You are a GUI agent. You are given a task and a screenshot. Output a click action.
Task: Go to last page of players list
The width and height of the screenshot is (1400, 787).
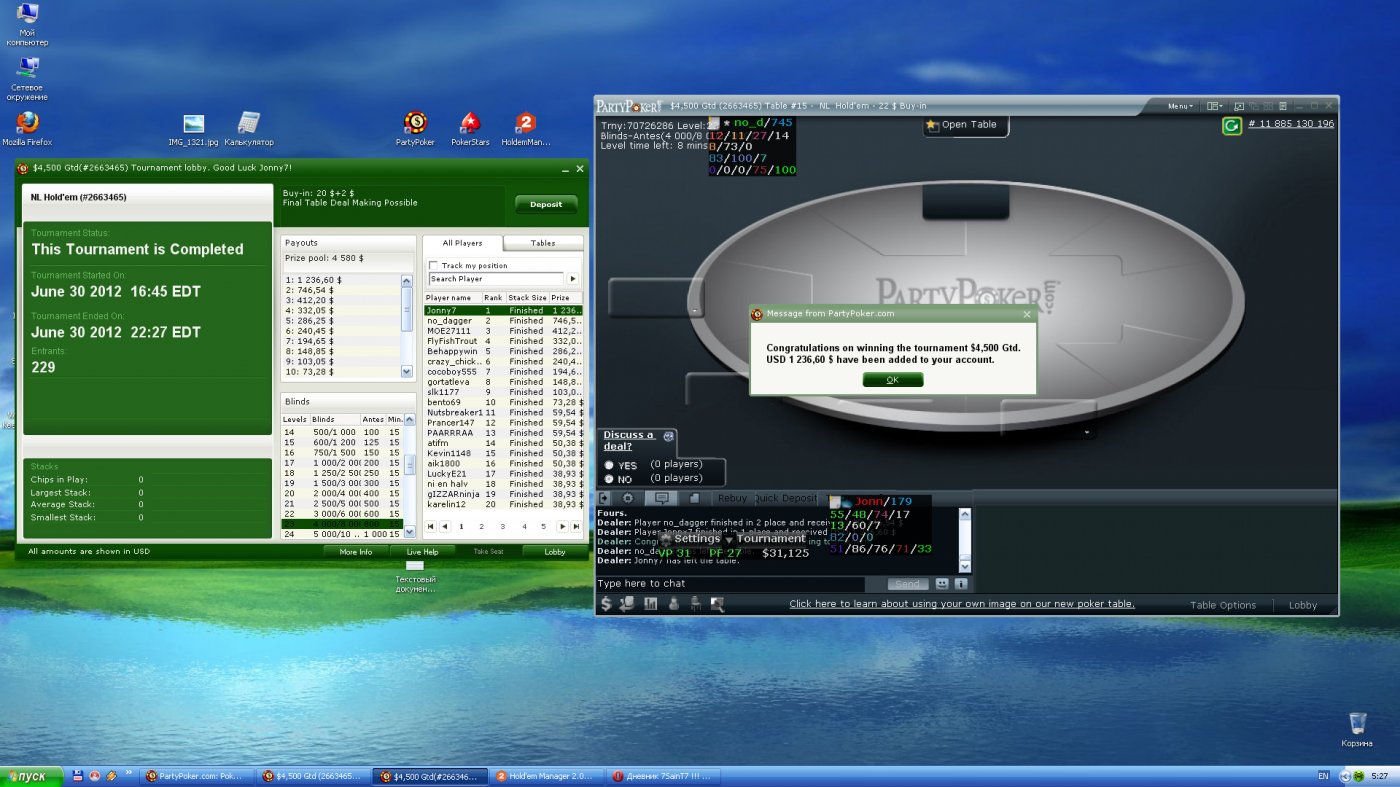pos(576,526)
